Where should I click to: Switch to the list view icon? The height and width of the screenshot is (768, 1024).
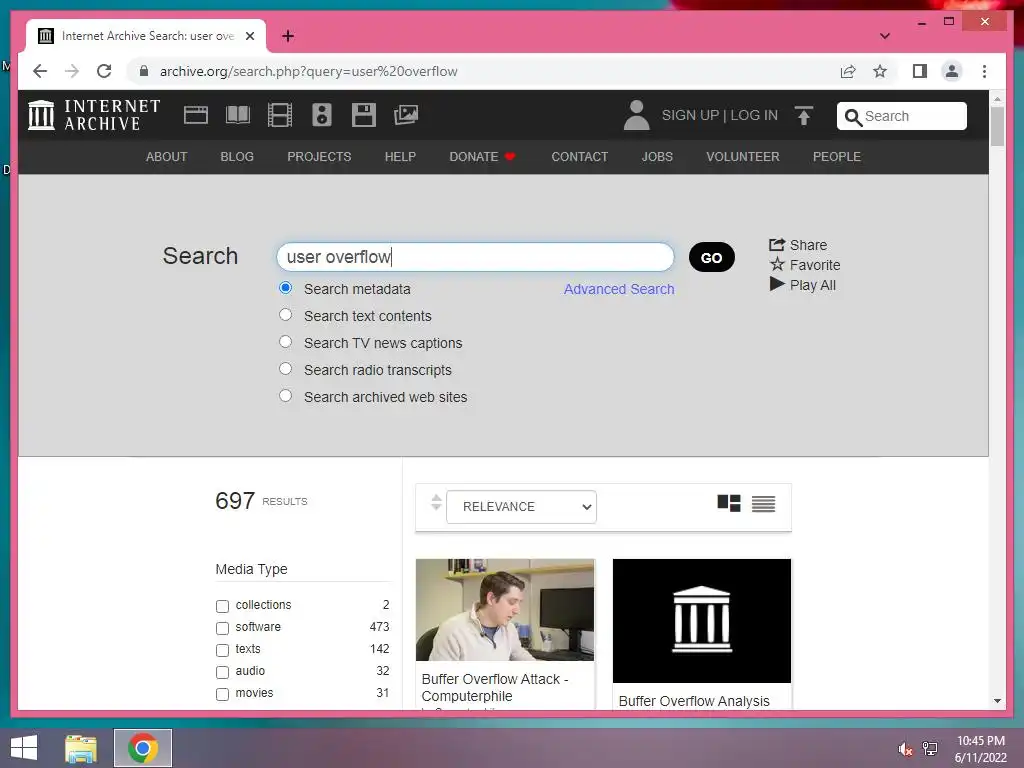pyautogui.click(x=763, y=504)
